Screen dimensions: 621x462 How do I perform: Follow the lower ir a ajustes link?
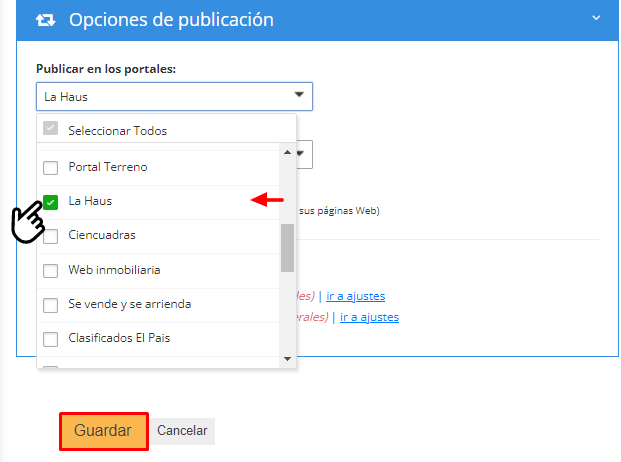click(x=369, y=317)
